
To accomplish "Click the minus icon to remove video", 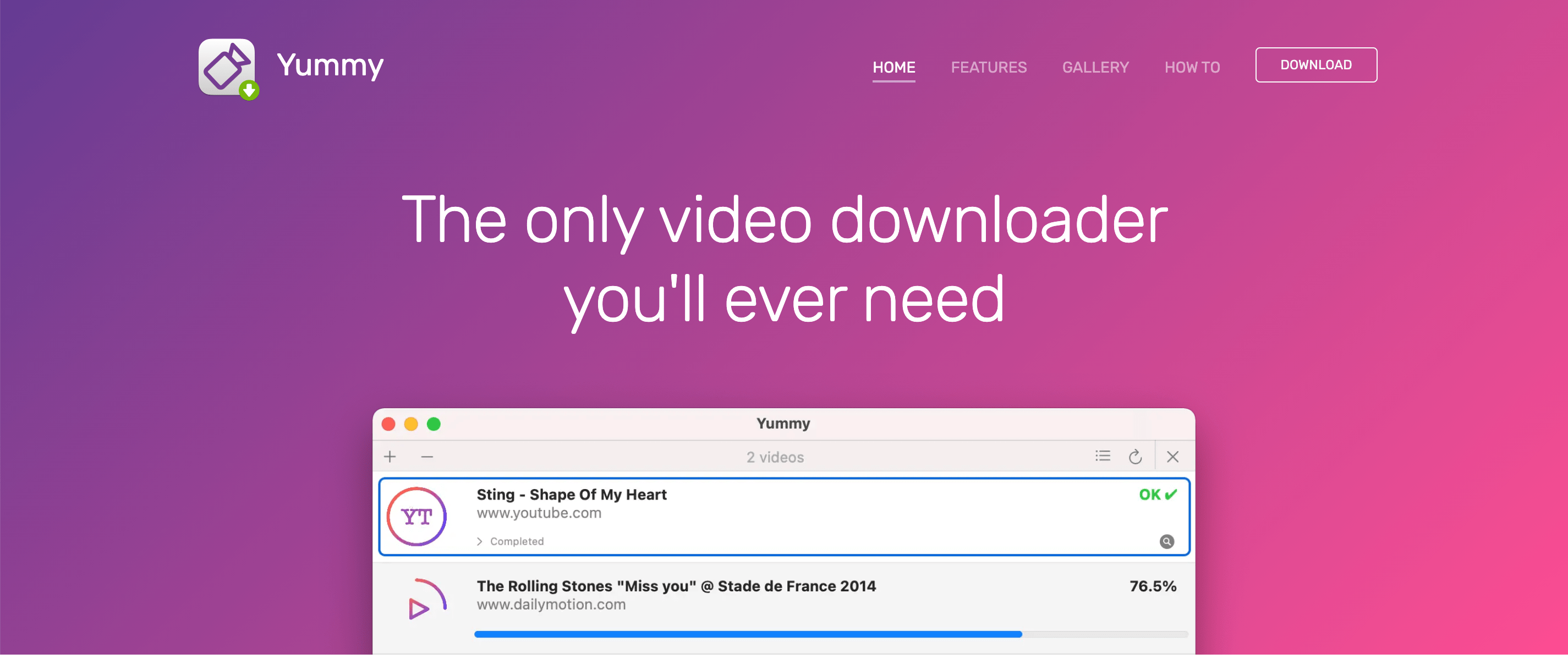I will [427, 457].
